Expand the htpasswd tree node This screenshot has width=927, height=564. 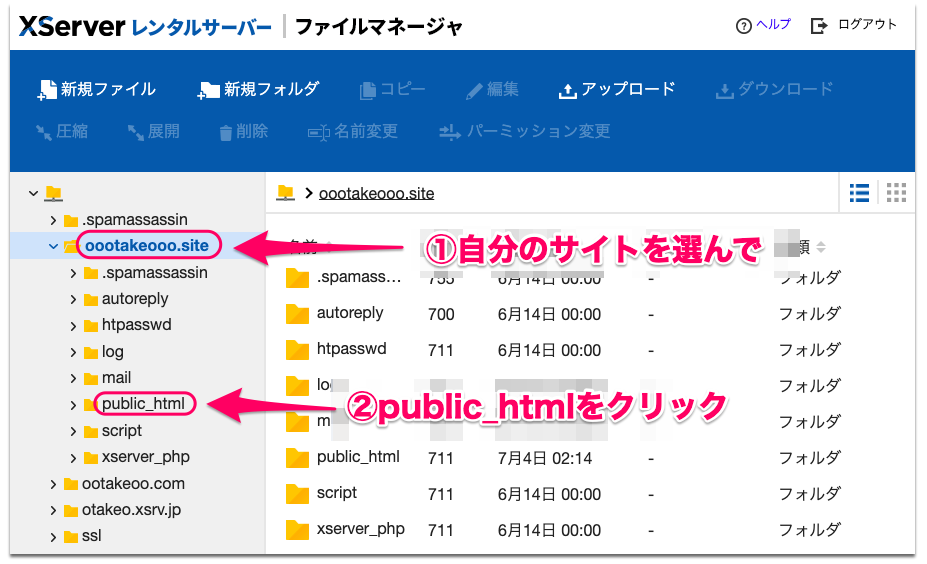click(73, 326)
